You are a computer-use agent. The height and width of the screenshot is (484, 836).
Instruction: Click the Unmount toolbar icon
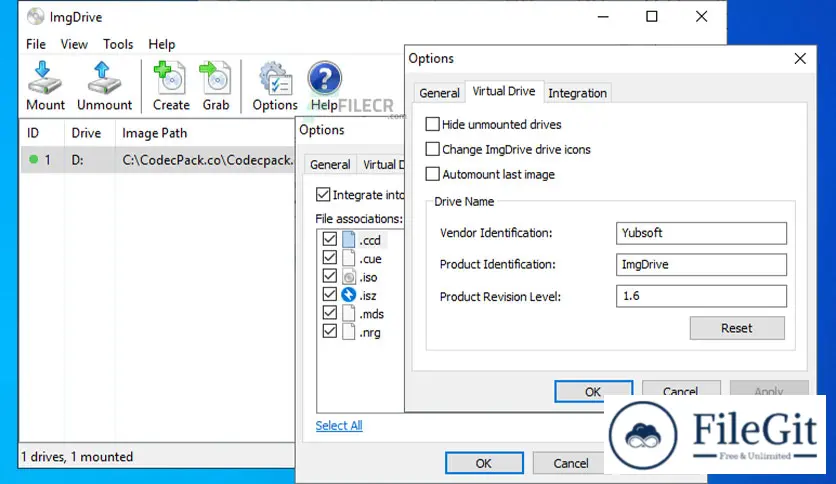(104, 78)
